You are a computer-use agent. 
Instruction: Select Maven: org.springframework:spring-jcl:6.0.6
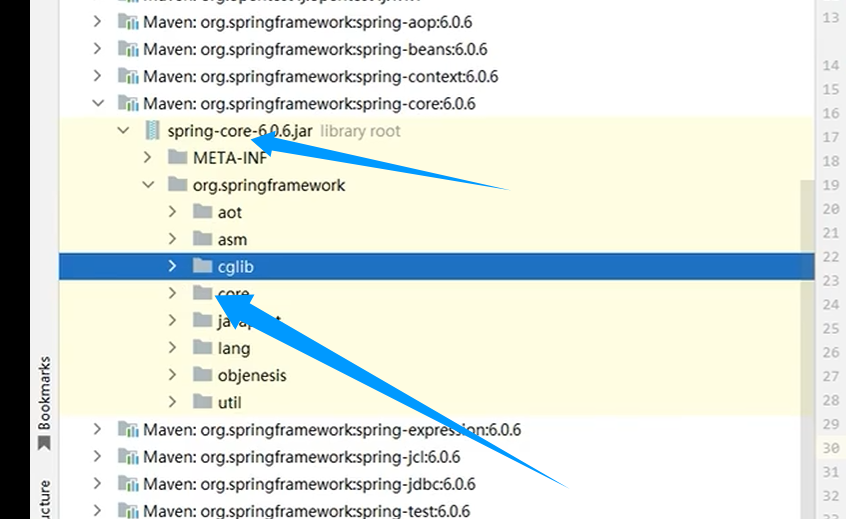302,457
